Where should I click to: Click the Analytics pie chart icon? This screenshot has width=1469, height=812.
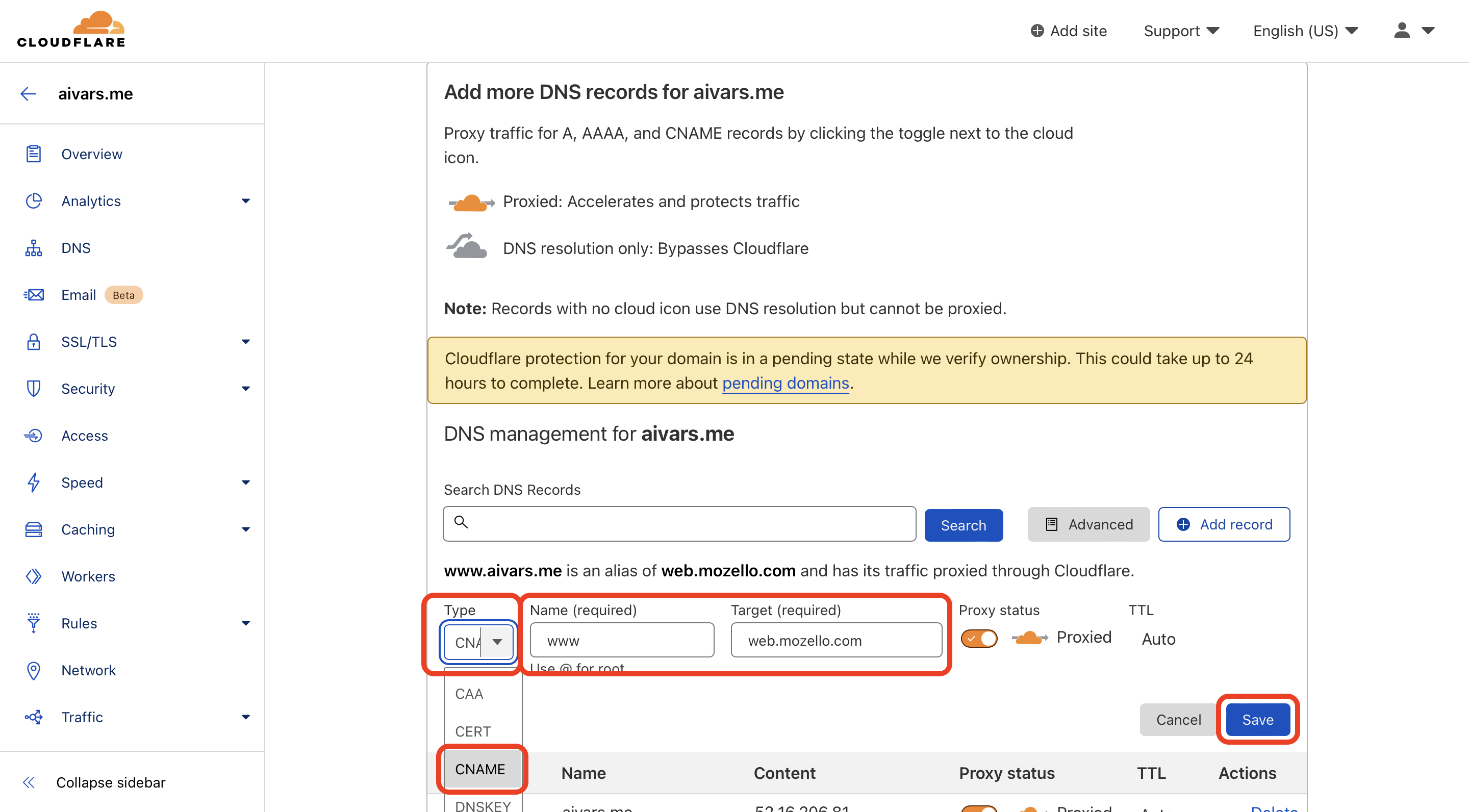[x=34, y=201]
